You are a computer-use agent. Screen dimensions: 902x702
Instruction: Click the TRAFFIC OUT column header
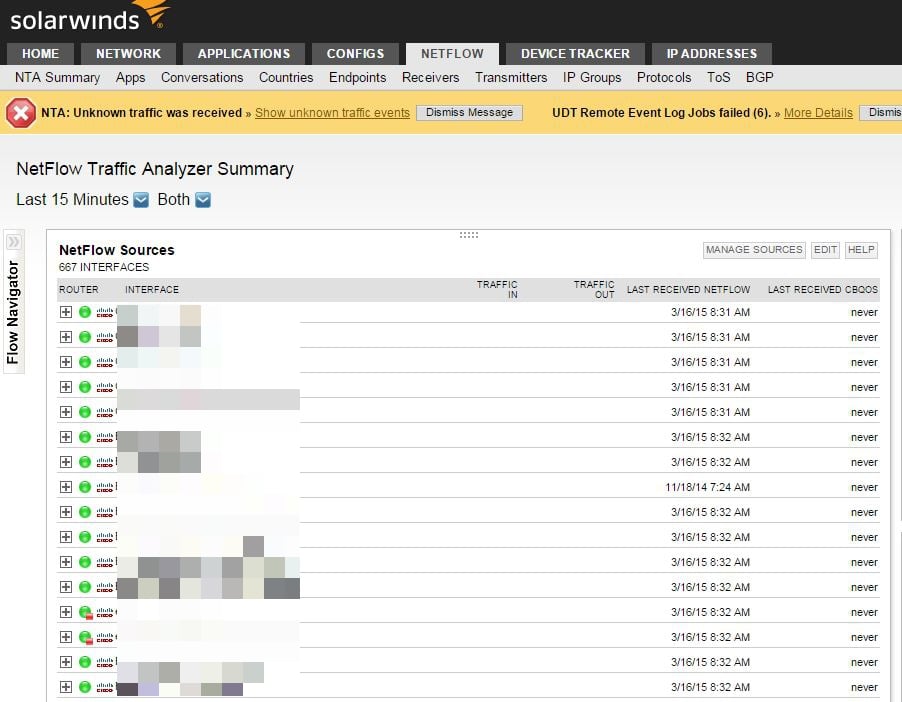click(x=594, y=289)
